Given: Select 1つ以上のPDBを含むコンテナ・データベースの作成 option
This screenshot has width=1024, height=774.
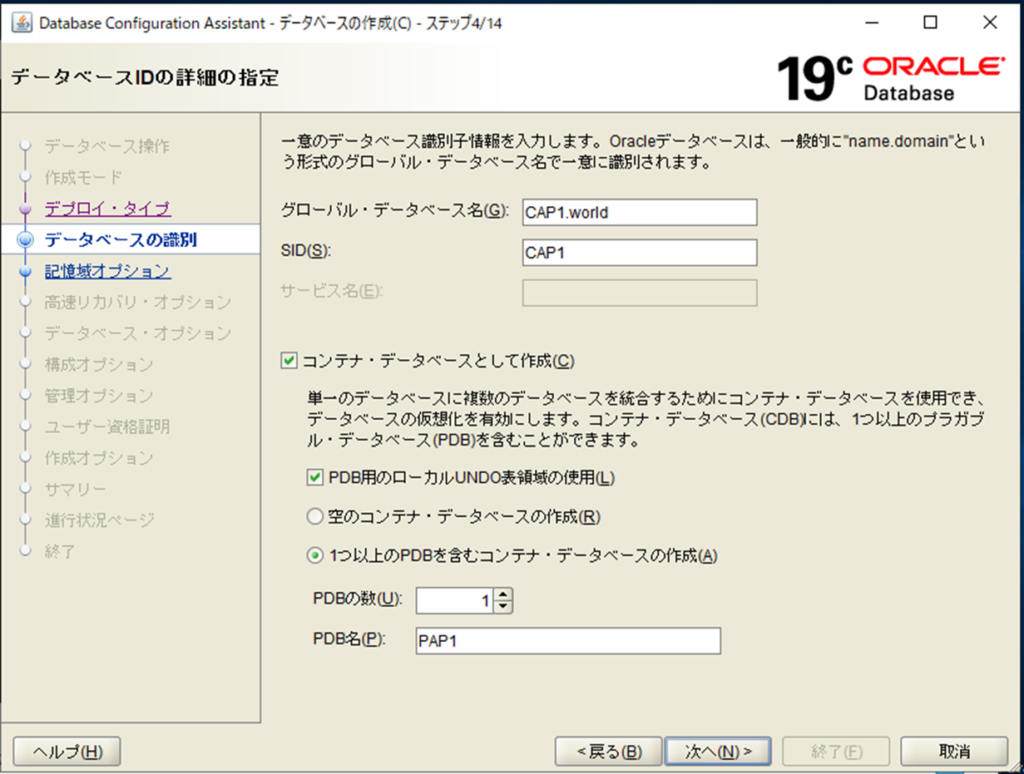Looking at the screenshot, I should (316, 556).
